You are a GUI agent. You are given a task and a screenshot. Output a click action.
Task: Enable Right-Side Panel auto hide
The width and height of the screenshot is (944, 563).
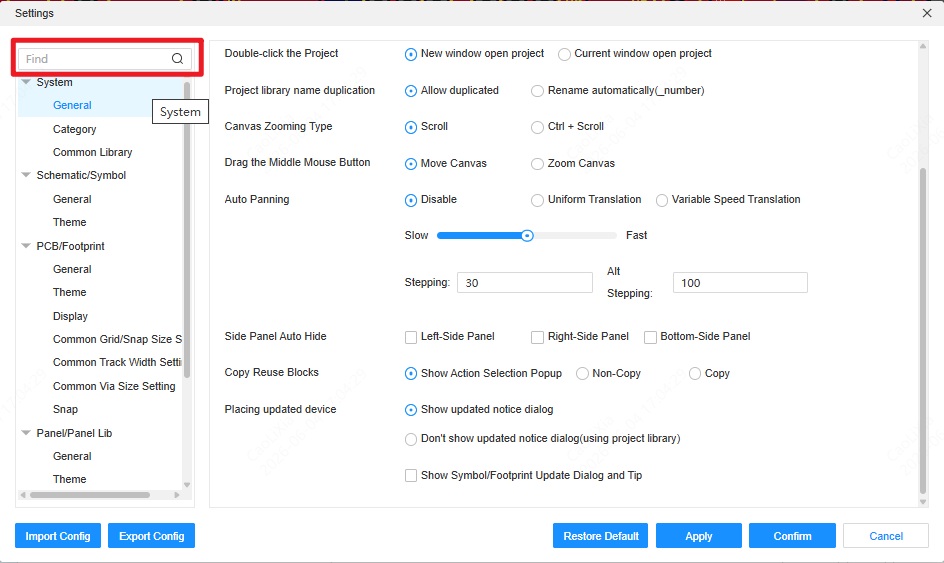click(537, 337)
